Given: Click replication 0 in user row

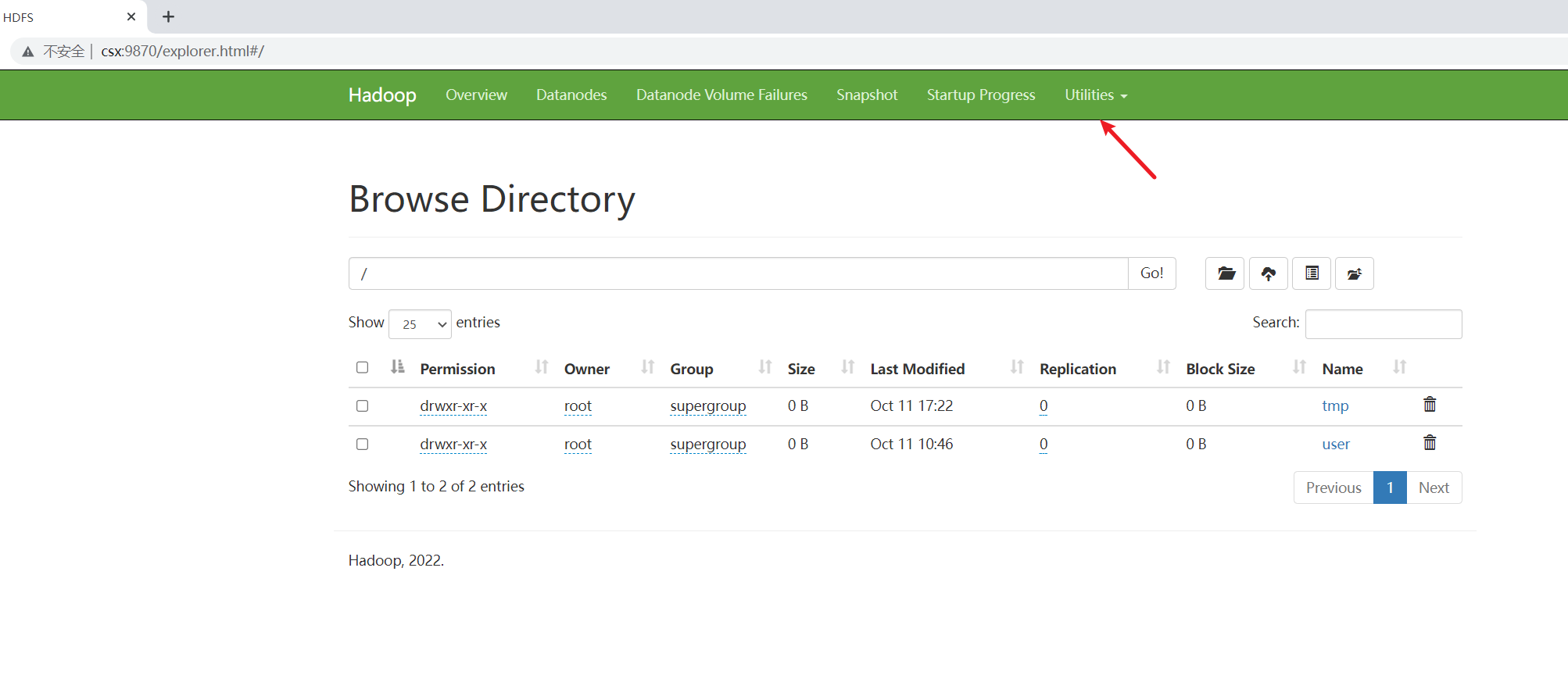Looking at the screenshot, I should click(x=1044, y=444).
